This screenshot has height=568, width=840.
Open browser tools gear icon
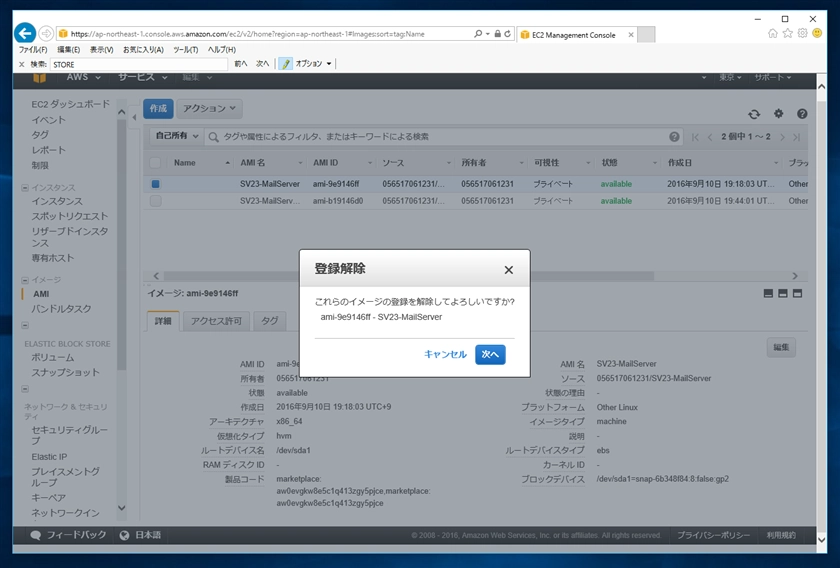coord(802,33)
